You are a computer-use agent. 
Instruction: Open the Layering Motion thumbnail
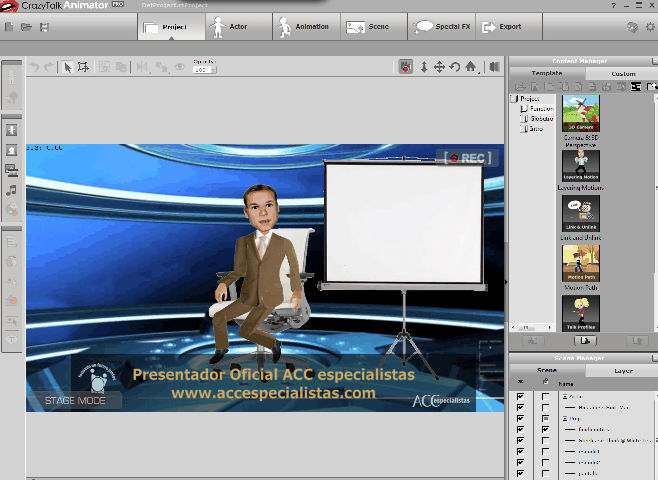(x=581, y=166)
